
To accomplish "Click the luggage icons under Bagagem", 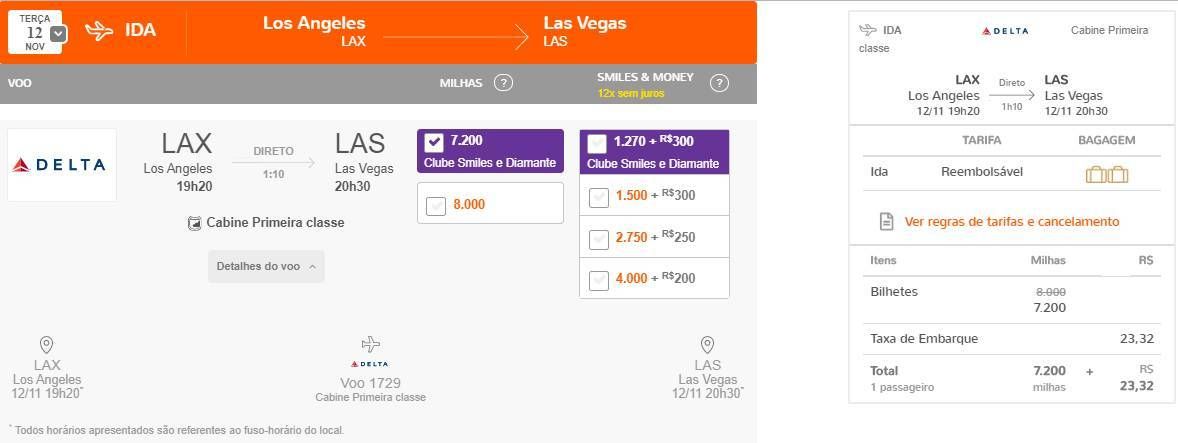I will point(1107,174).
